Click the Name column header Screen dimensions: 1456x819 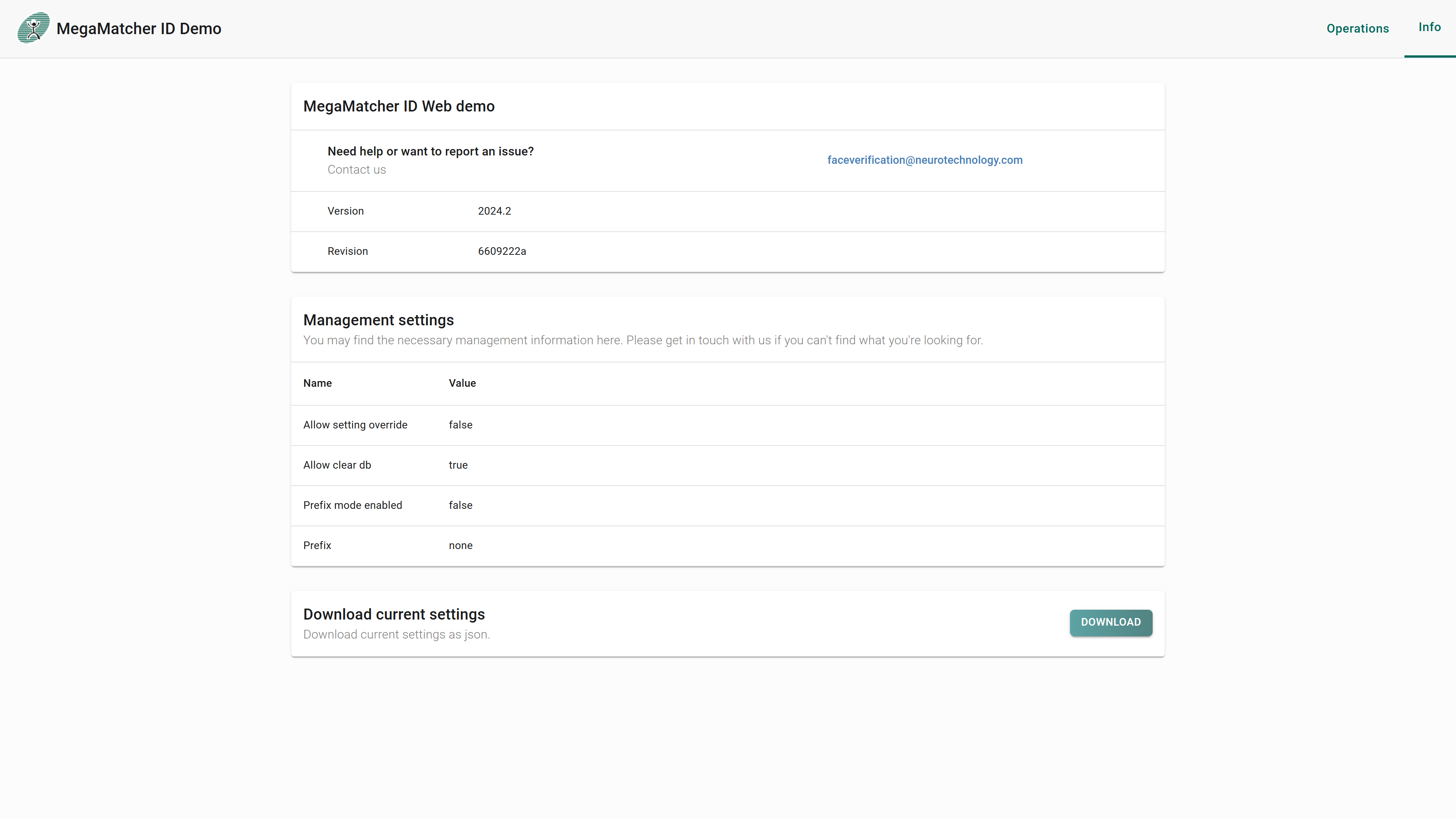(x=318, y=383)
